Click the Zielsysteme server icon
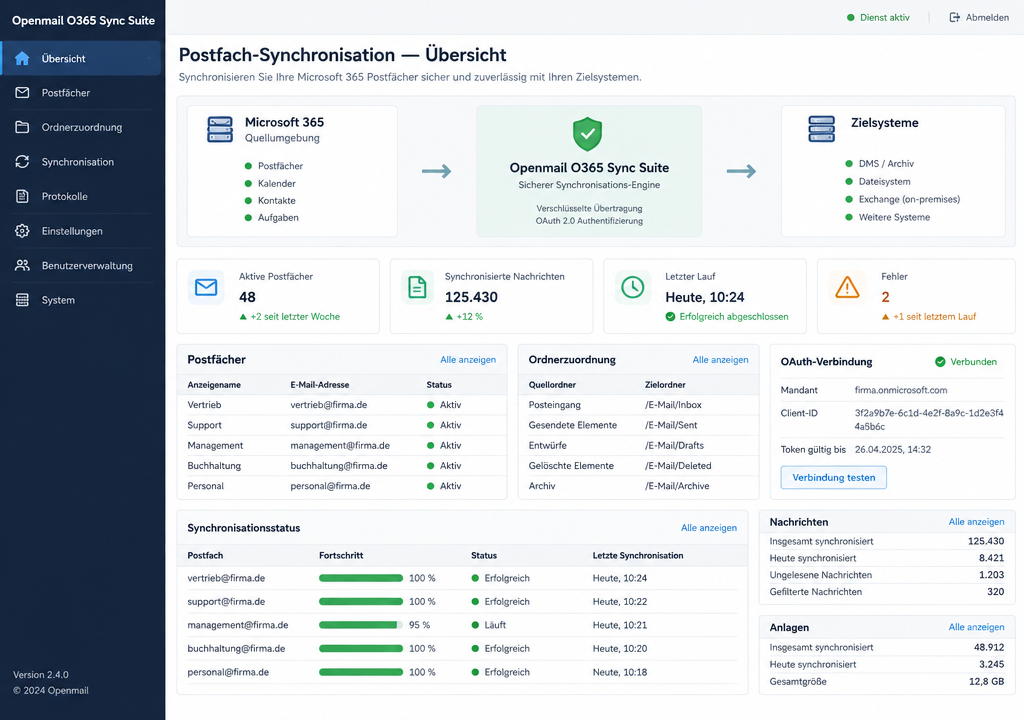This screenshot has width=1024, height=720. coord(822,129)
